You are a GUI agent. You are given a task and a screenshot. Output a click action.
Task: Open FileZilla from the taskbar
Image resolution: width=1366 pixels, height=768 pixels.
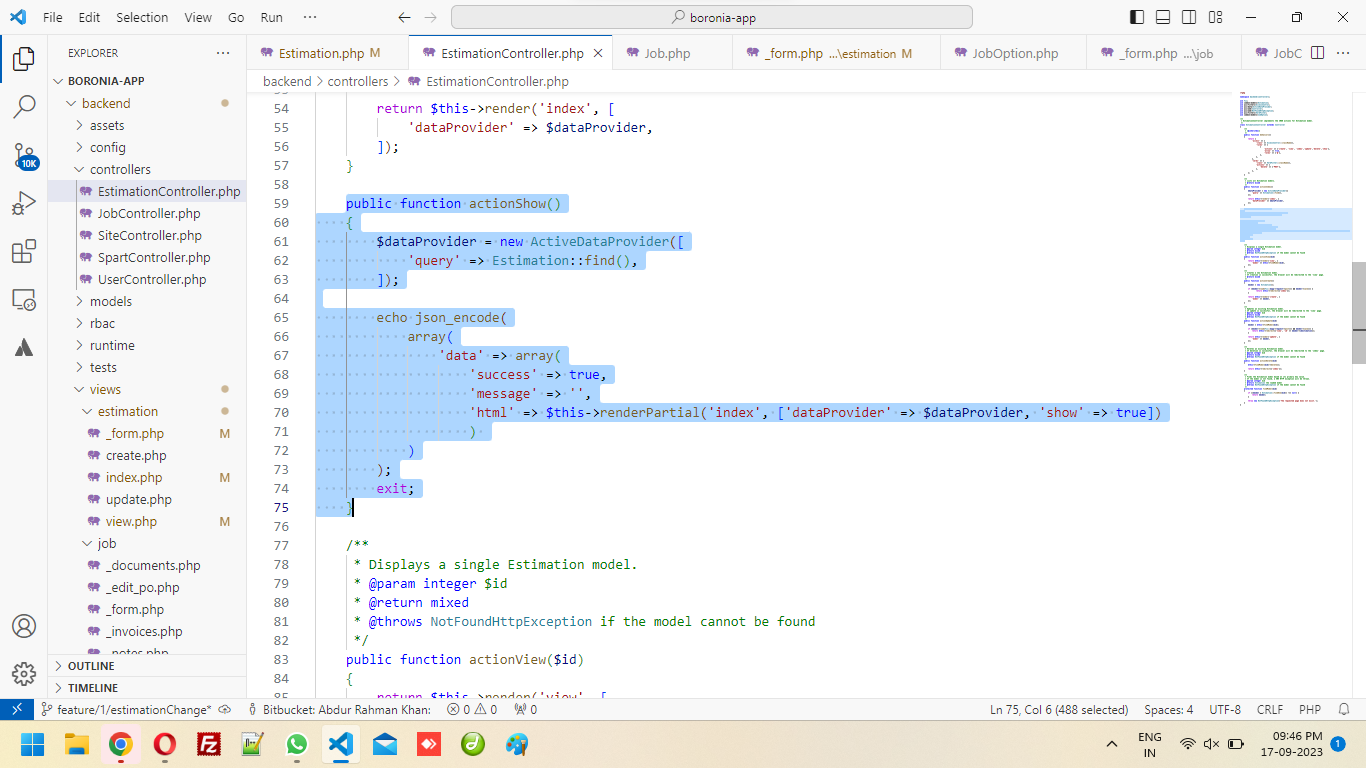tap(209, 744)
